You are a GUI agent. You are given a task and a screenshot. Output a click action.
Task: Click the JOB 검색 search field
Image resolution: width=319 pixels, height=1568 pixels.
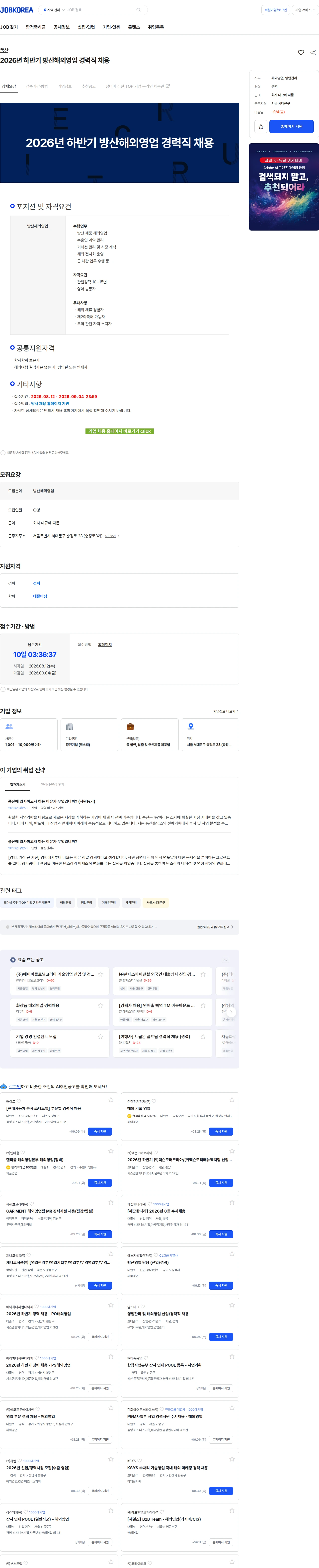point(100,10)
